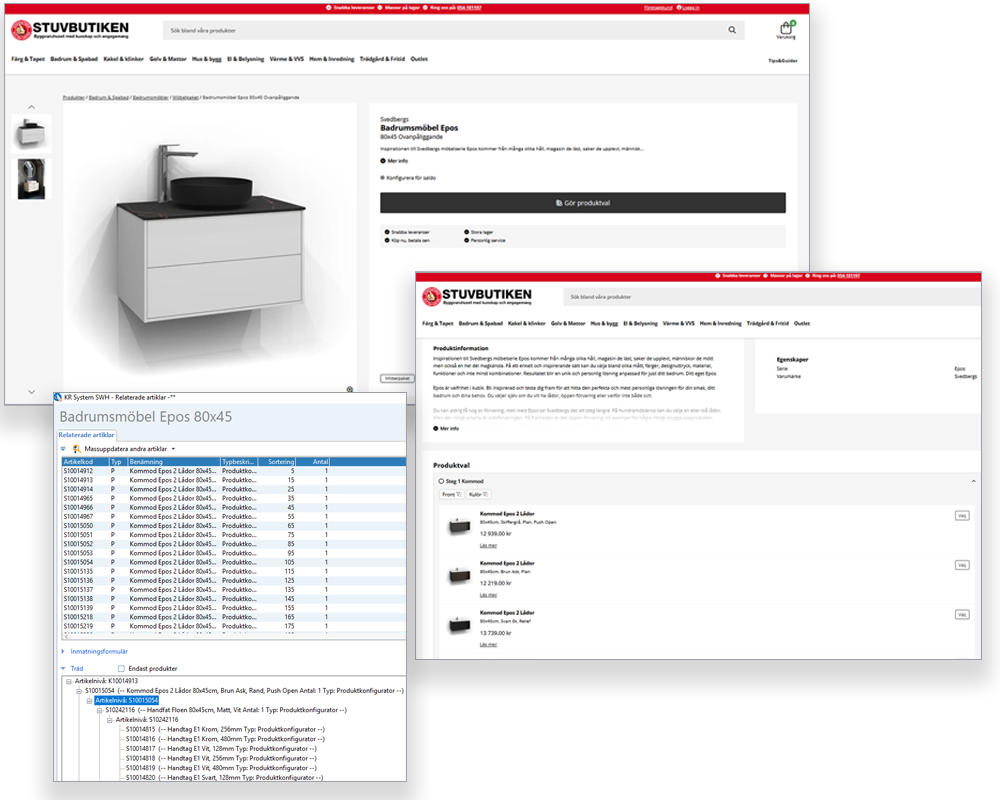Open the Relaterade artiklar tab
The width and height of the screenshot is (1000, 800).
[86, 435]
